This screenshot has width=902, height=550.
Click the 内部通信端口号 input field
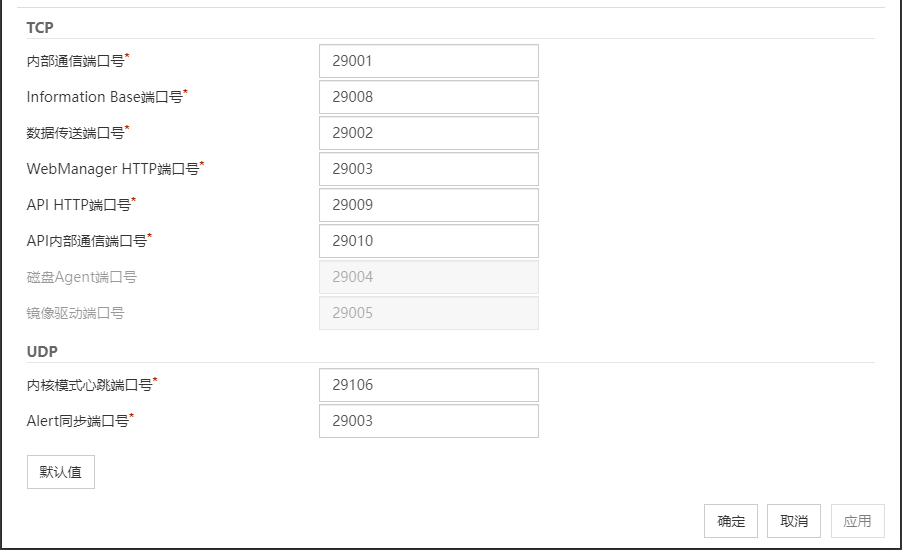pyautogui.click(x=428, y=61)
